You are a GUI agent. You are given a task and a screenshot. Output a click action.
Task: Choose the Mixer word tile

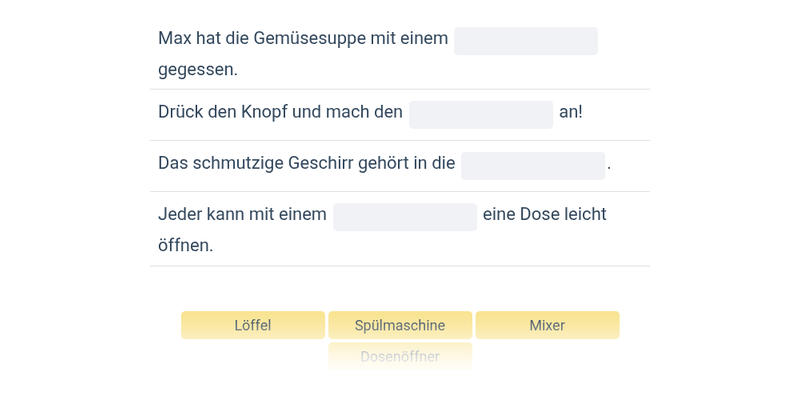tap(547, 325)
